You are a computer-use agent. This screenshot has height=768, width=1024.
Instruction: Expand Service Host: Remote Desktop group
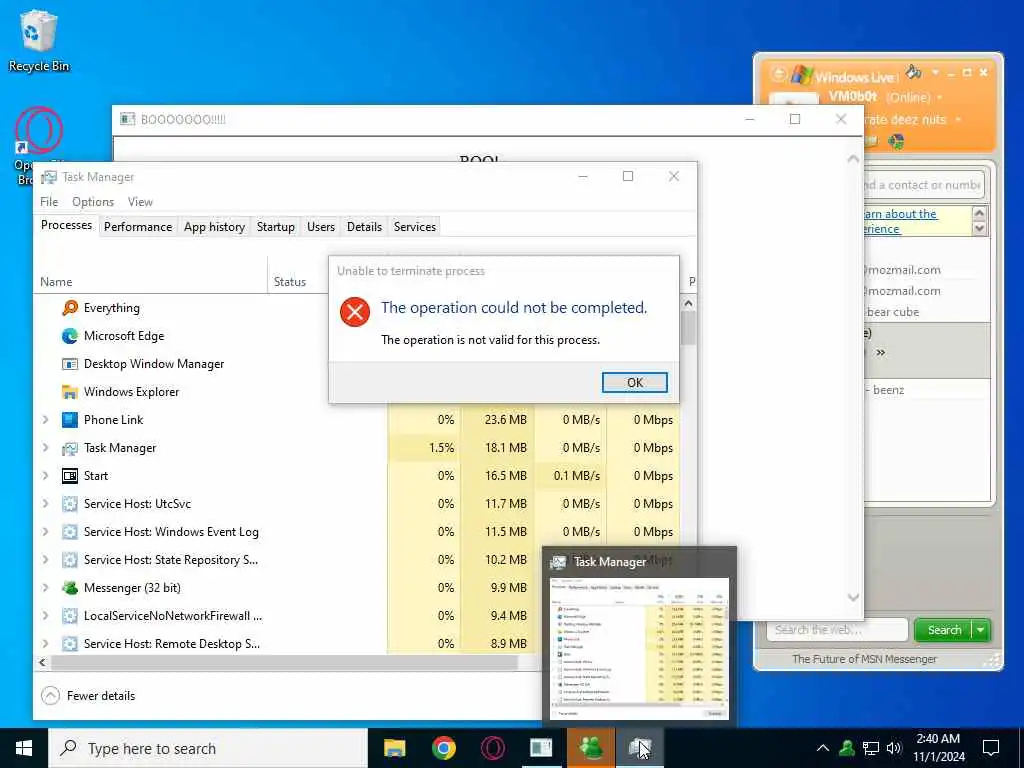tap(46, 644)
